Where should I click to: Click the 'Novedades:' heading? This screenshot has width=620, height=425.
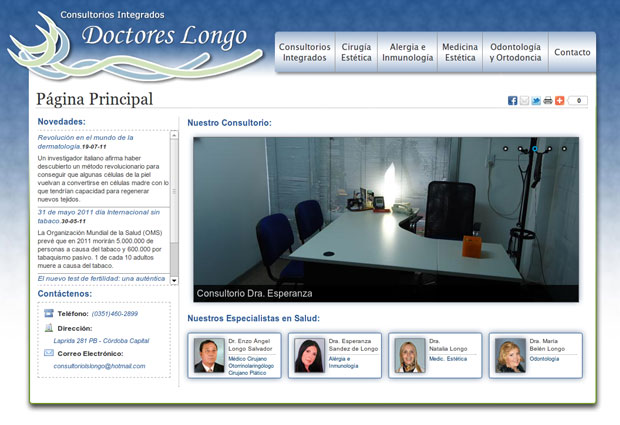pyautogui.click(x=61, y=122)
